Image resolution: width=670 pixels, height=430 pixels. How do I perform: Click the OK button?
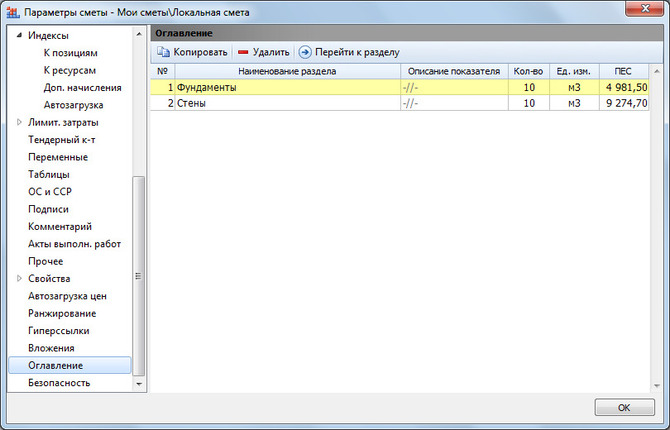pos(624,407)
